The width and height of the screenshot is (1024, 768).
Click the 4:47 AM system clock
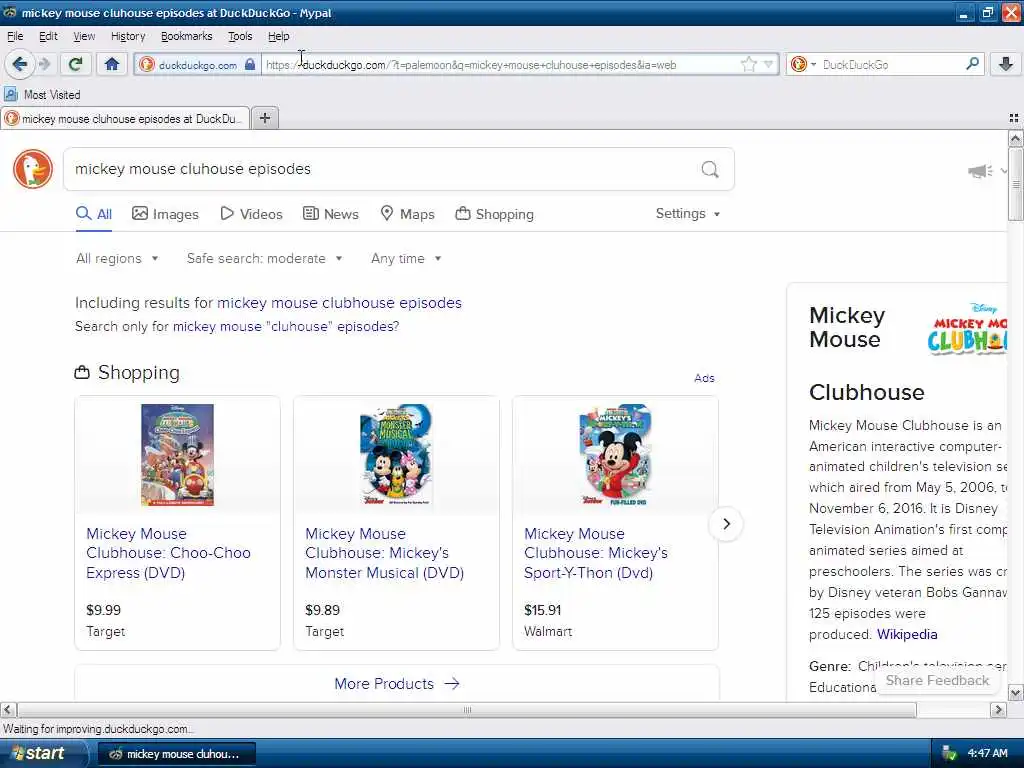point(987,754)
